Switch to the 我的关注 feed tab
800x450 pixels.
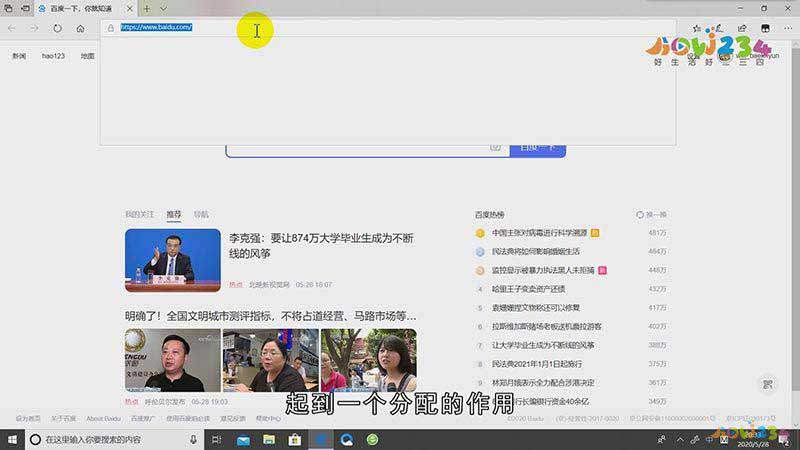[140, 215]
